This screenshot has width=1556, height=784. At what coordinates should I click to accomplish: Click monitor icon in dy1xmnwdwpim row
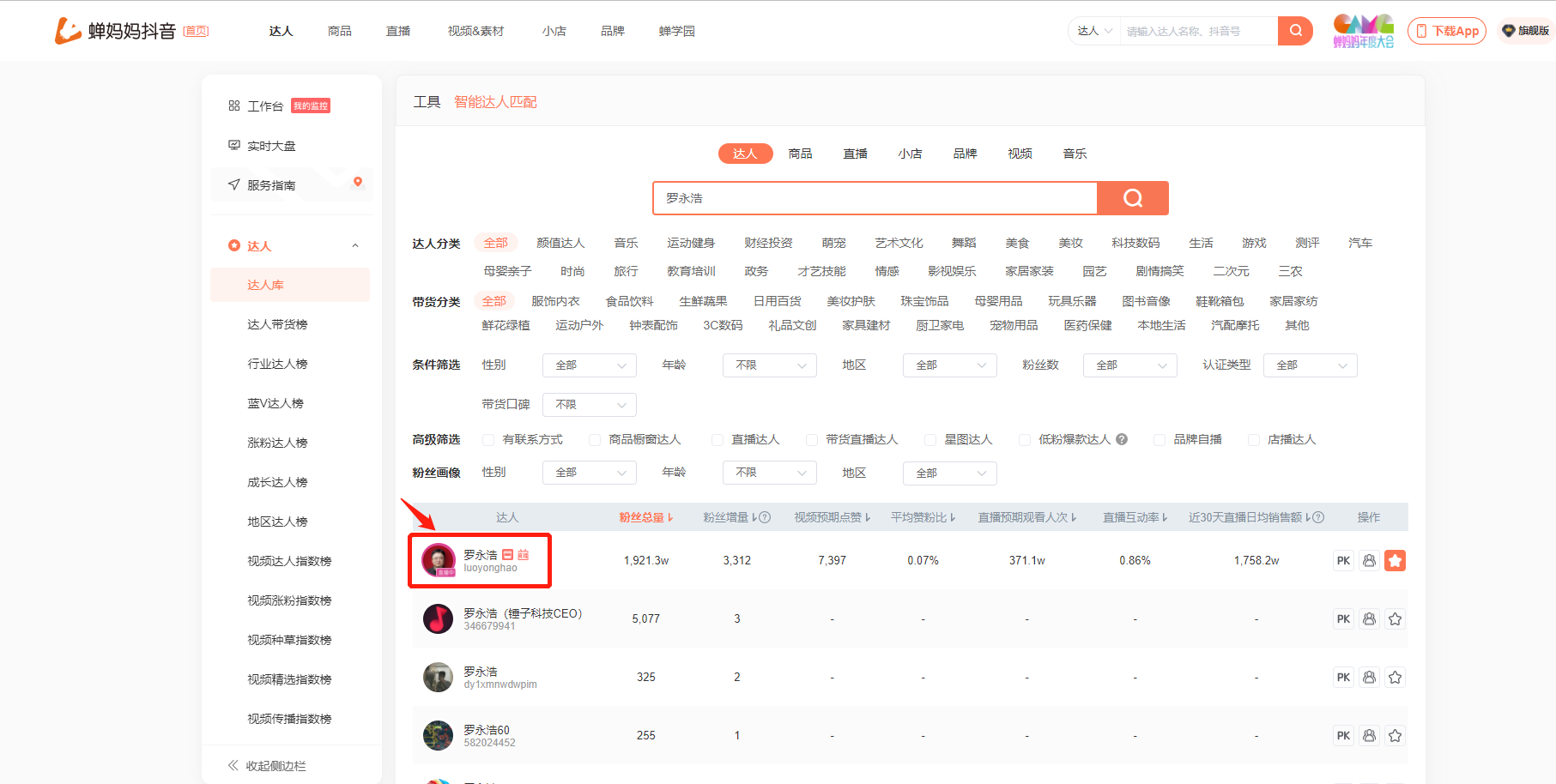[x=1369, y=677]
